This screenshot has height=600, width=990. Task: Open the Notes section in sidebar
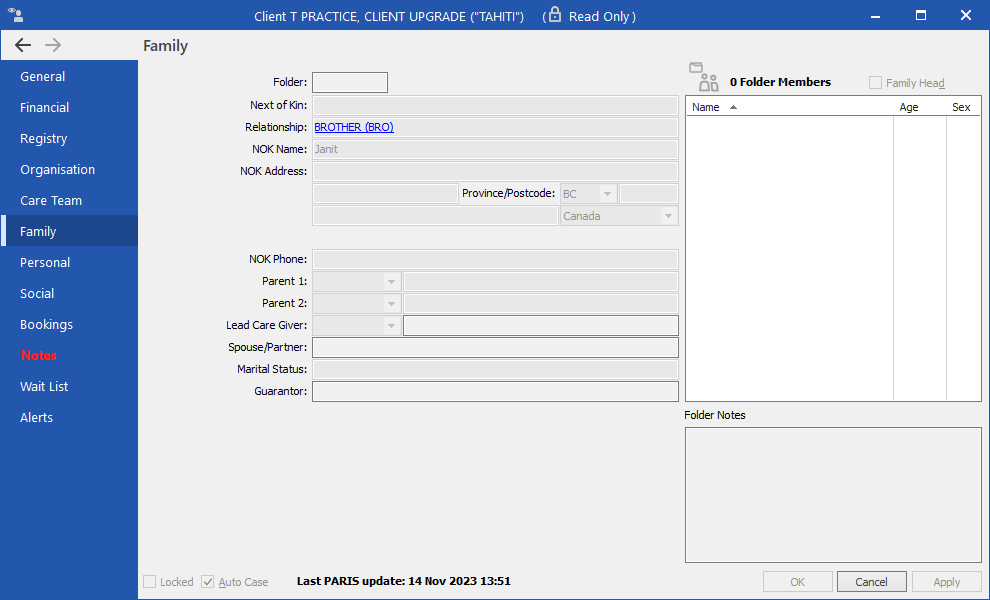tap(39, 355)
